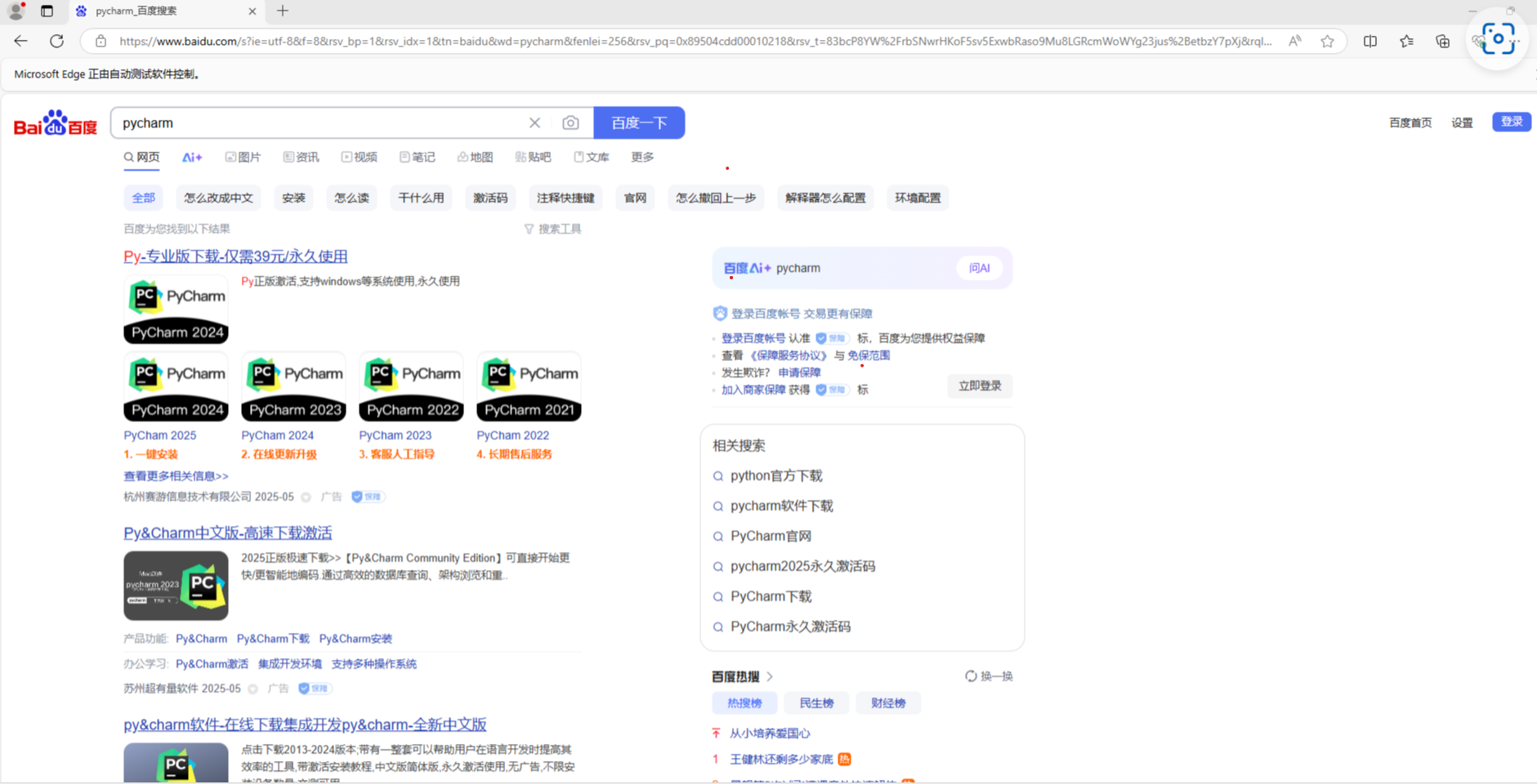View site information lock icon

coord(101,41)
